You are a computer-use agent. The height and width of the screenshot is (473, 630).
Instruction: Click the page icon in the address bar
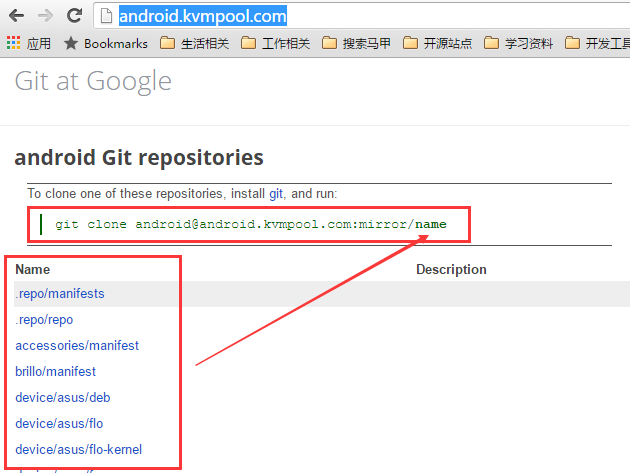coord(106,16)
